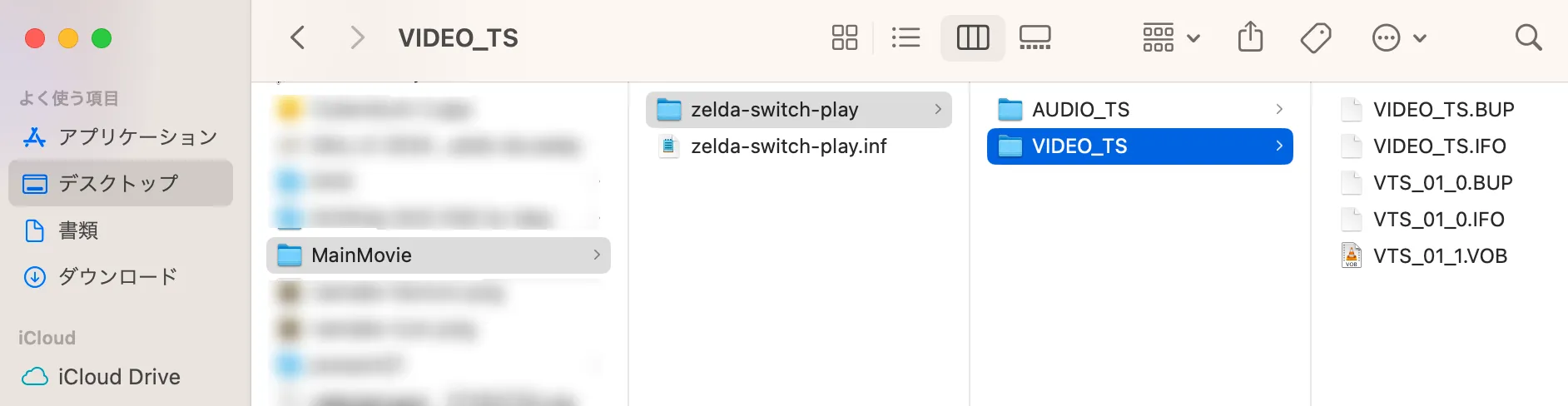The width and height of the screenshot is (1568, 406).
Task: Switch to icon grid view
Action: pos(844,37)
